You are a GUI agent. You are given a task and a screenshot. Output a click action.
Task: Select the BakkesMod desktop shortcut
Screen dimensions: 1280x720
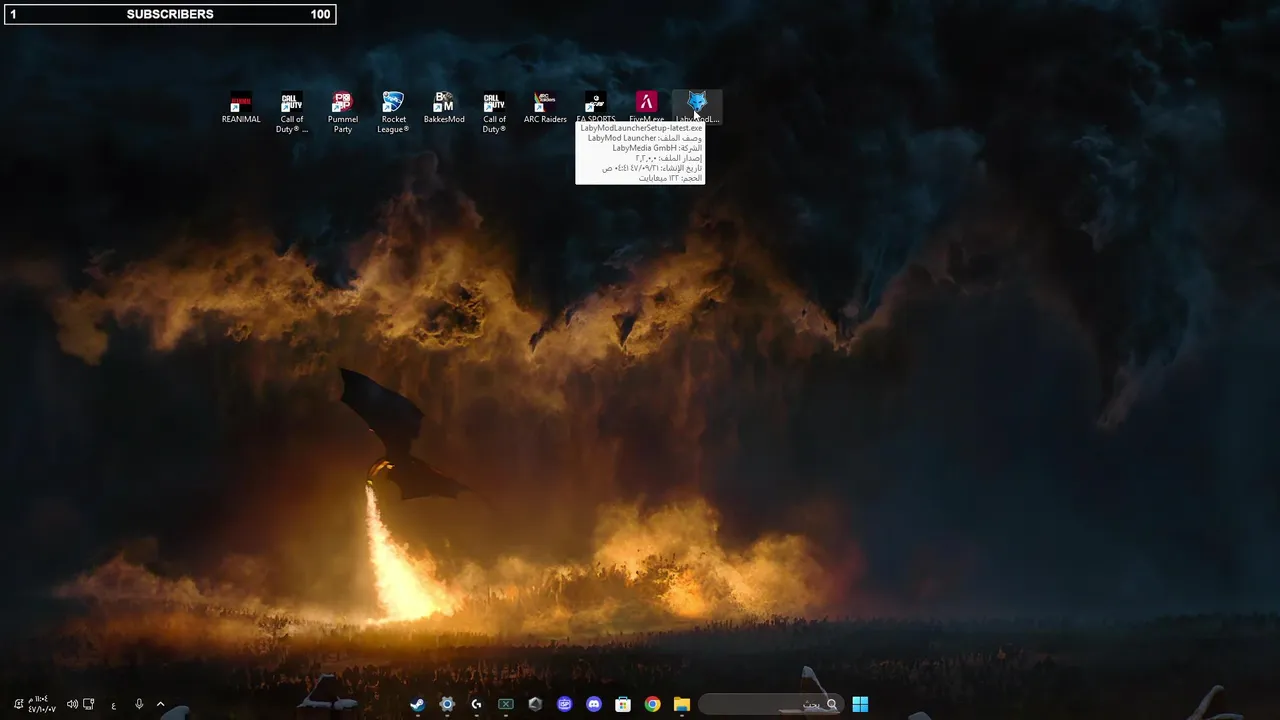pyautogui.click(x=444, y=107)
